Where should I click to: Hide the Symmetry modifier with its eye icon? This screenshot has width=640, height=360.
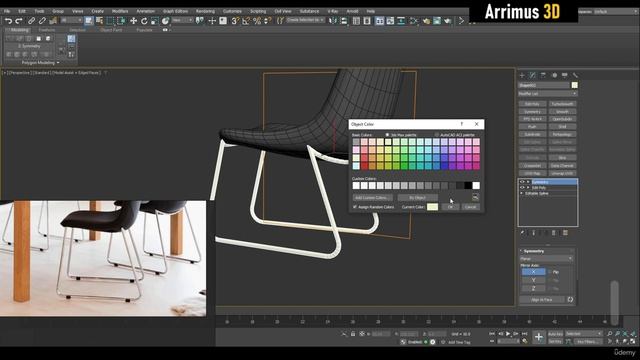pos(522,182)
